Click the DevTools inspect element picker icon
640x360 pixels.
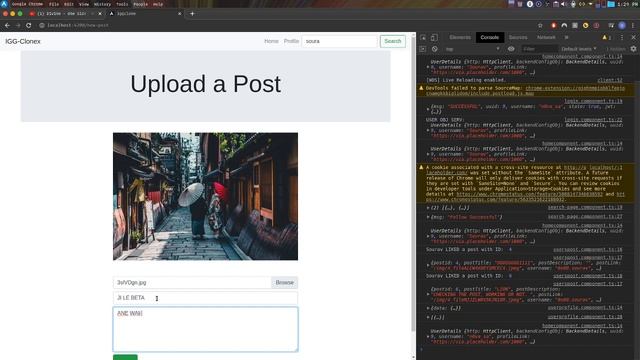(x=423, y=38)
